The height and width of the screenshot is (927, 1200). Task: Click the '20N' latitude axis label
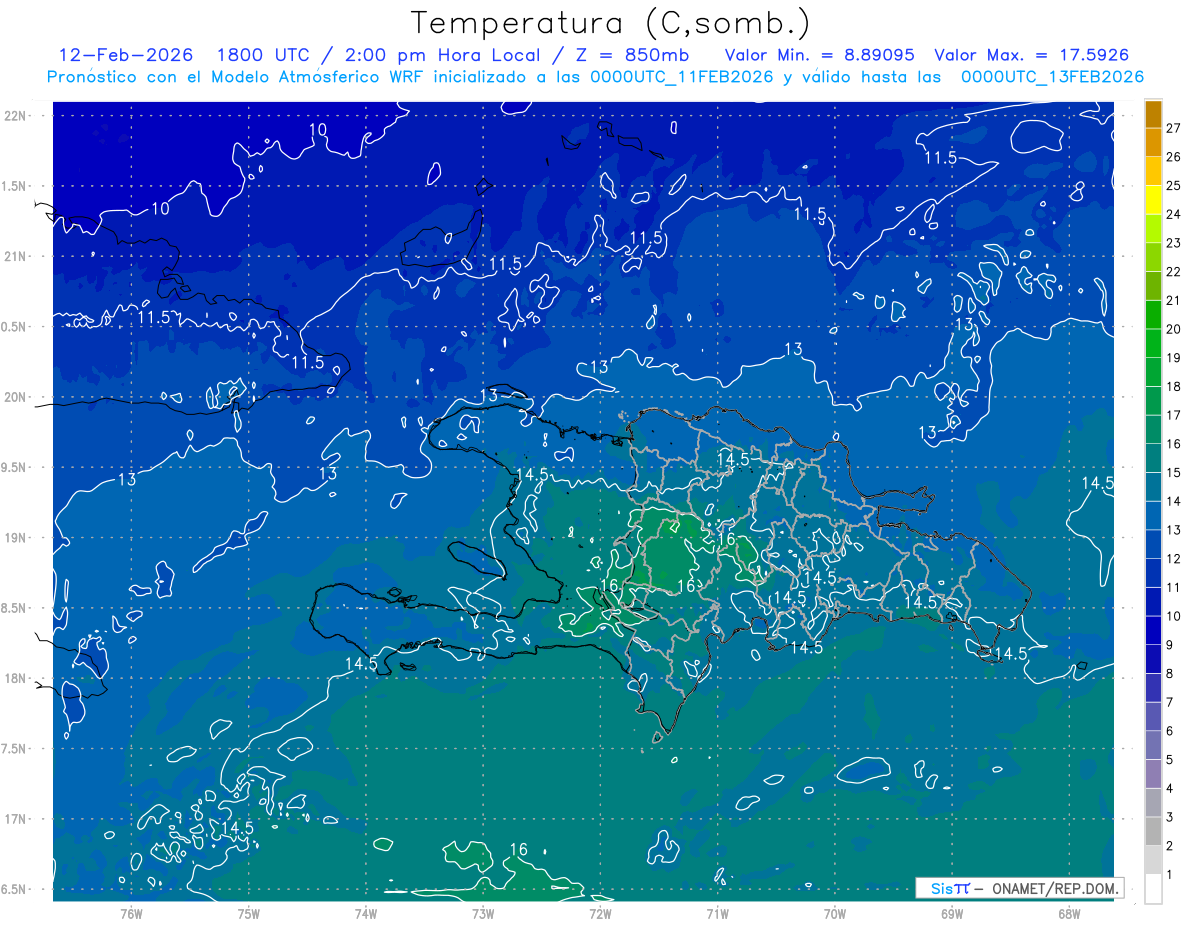click(15, 397)
